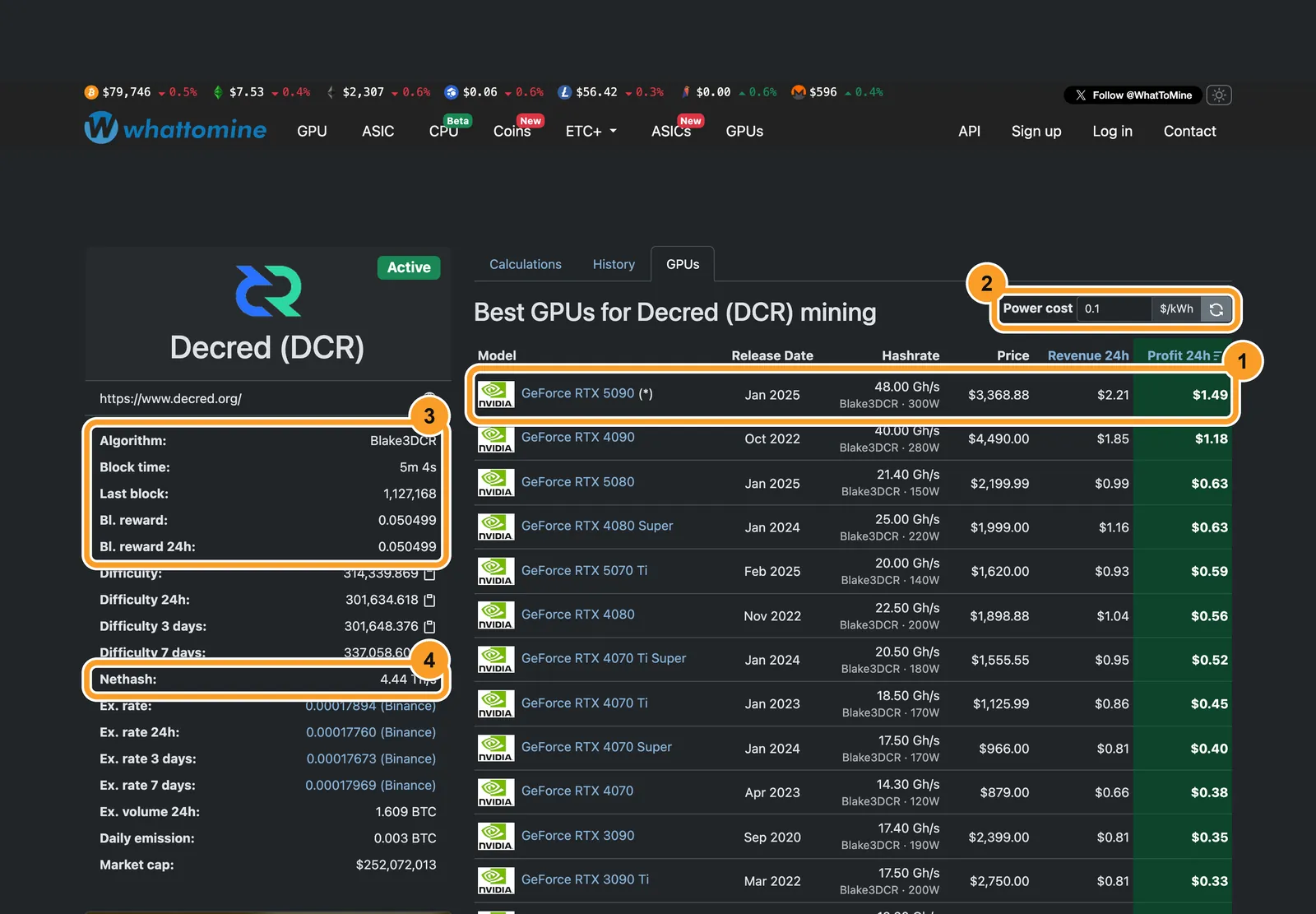Click the Decred logo

pos(268,290)
